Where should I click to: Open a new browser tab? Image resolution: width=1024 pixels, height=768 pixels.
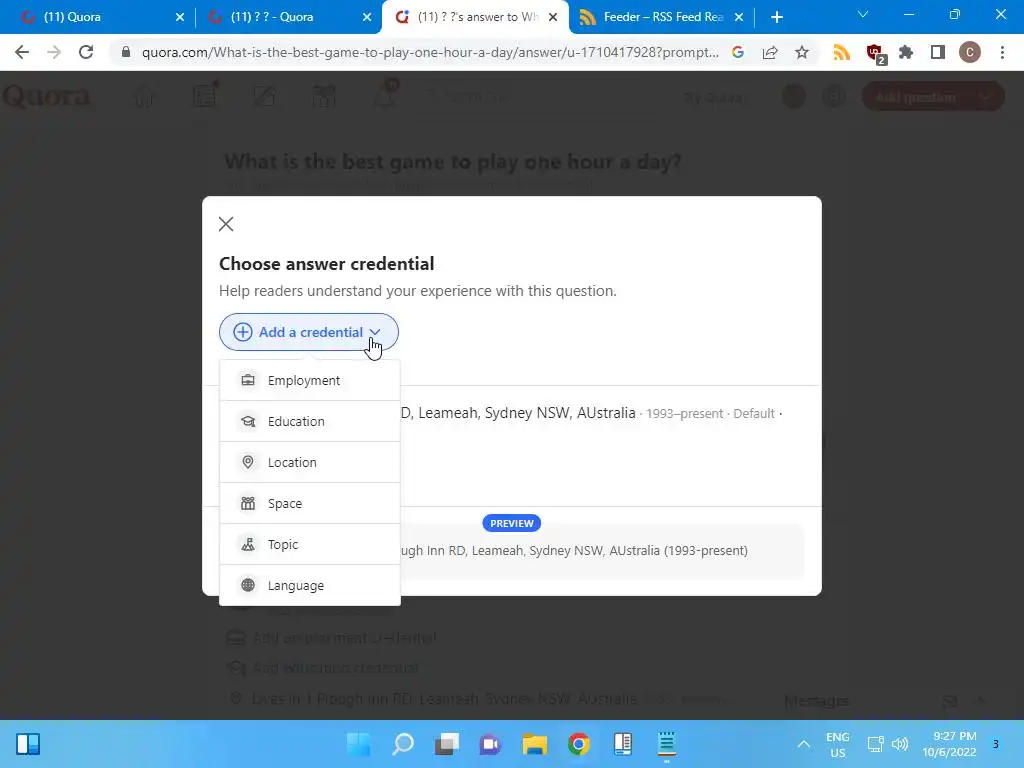point(776,17)
